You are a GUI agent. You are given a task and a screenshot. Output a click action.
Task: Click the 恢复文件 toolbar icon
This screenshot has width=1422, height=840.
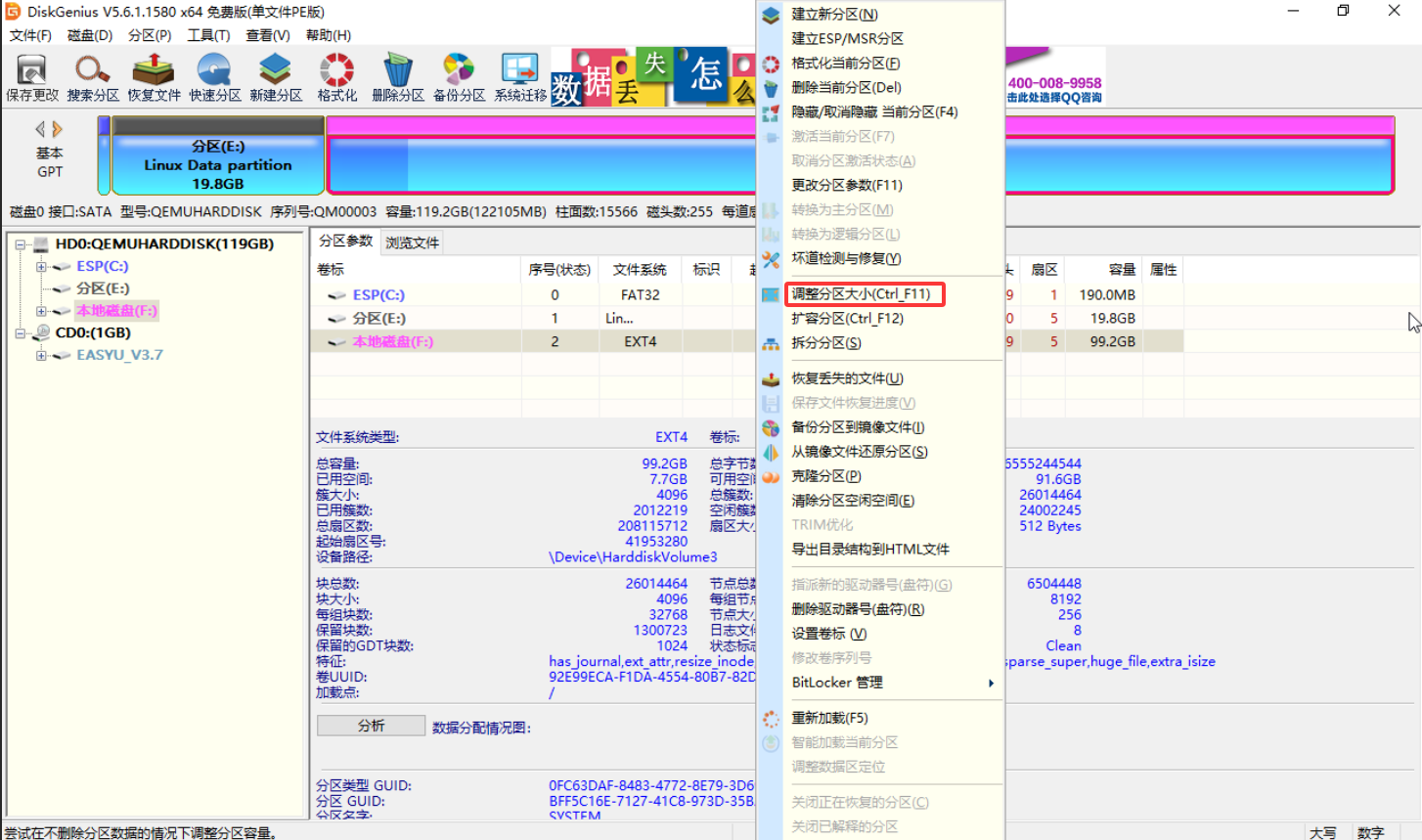154,77
